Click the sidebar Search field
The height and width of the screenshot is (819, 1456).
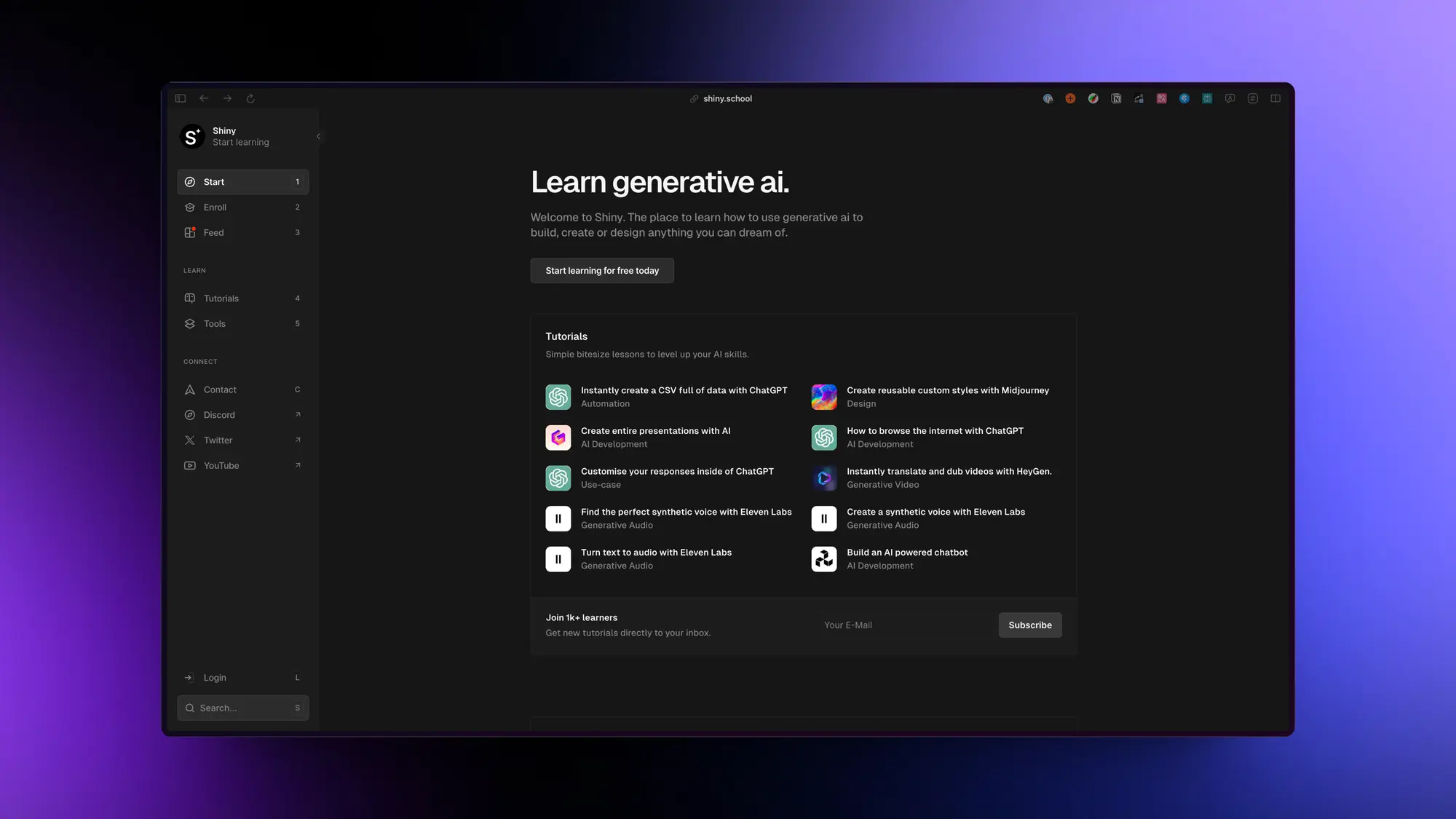[x=242, y=708]
